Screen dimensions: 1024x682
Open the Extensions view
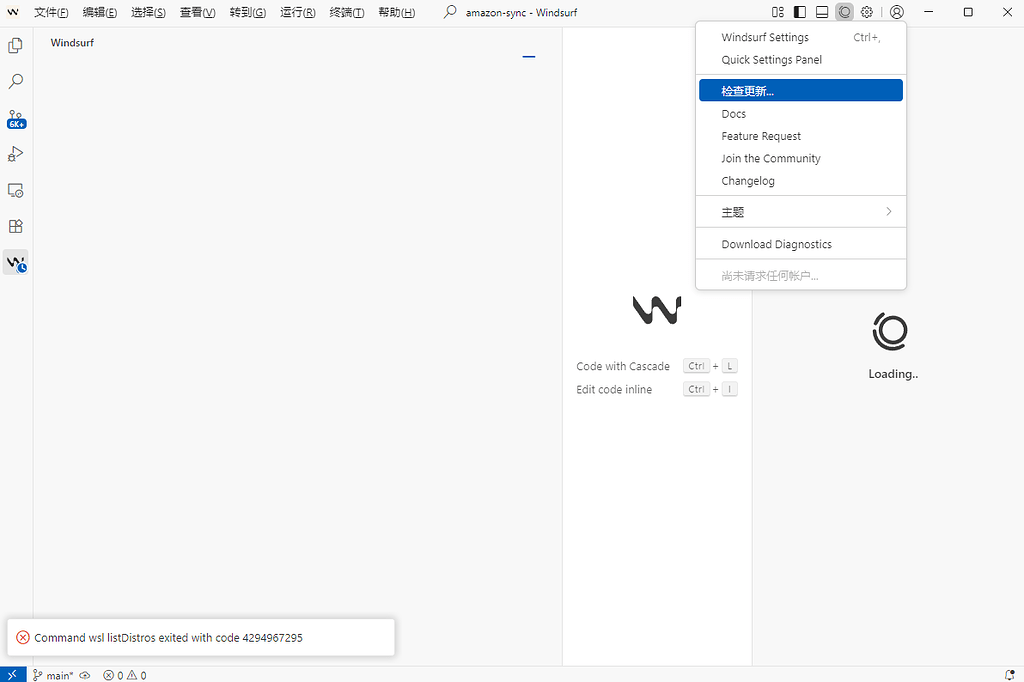16,226
